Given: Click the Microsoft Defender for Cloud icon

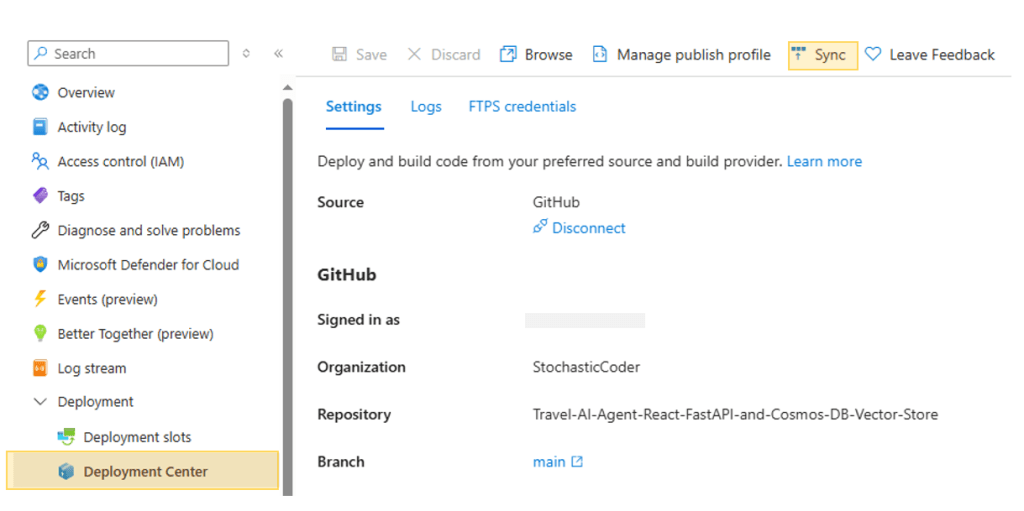Looking at the screenshot, I should pos(40,265).
